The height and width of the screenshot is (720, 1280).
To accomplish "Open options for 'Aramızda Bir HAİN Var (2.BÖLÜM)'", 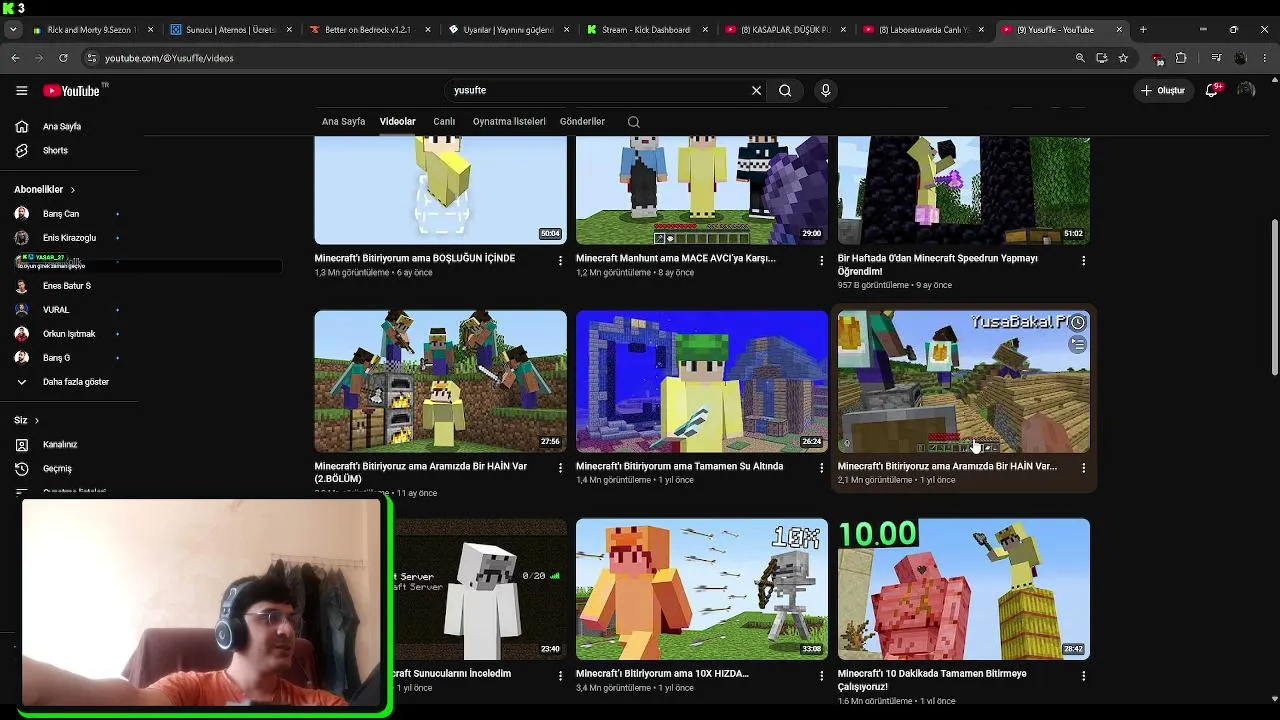I will pos(560,468).
